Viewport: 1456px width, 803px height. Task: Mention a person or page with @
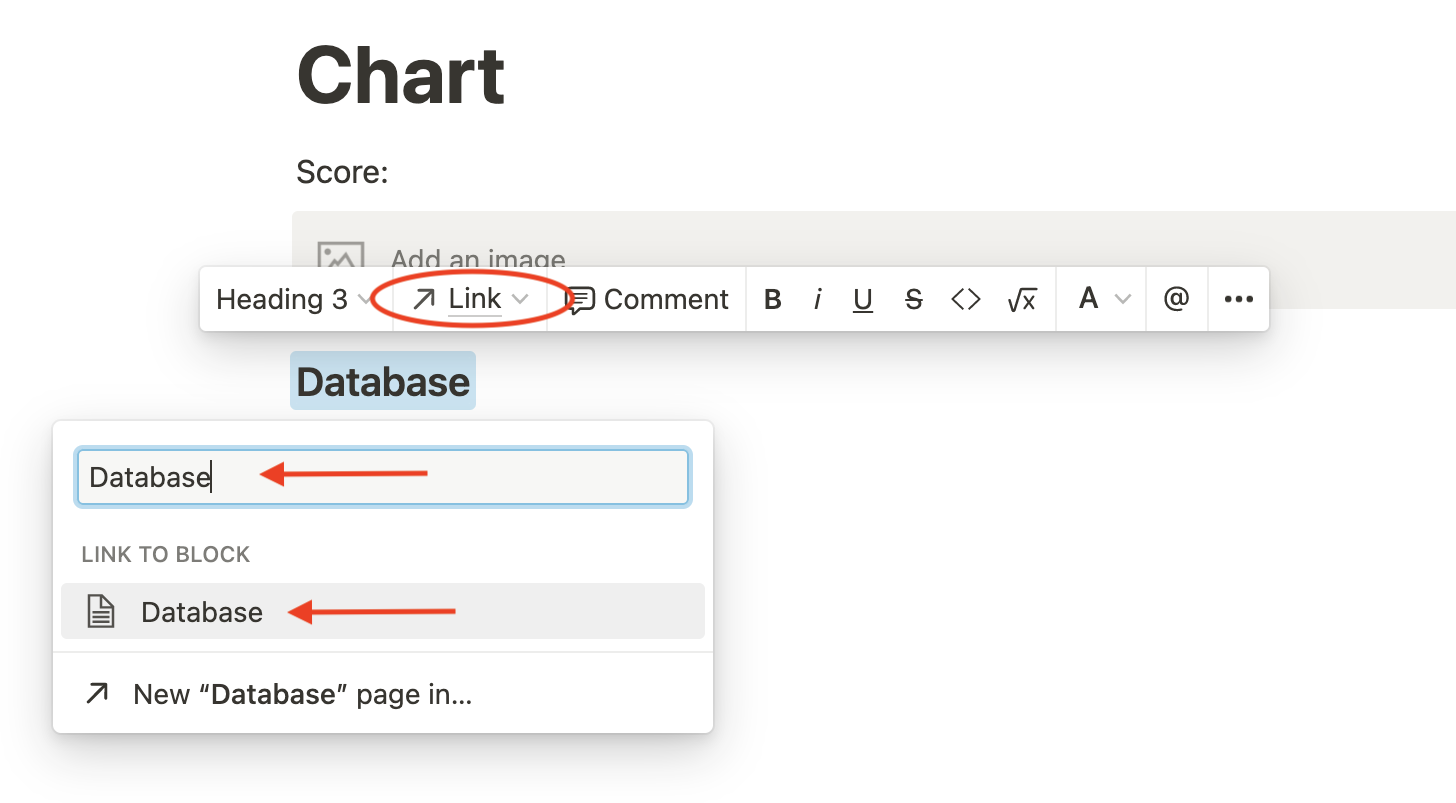[1177, 299]
